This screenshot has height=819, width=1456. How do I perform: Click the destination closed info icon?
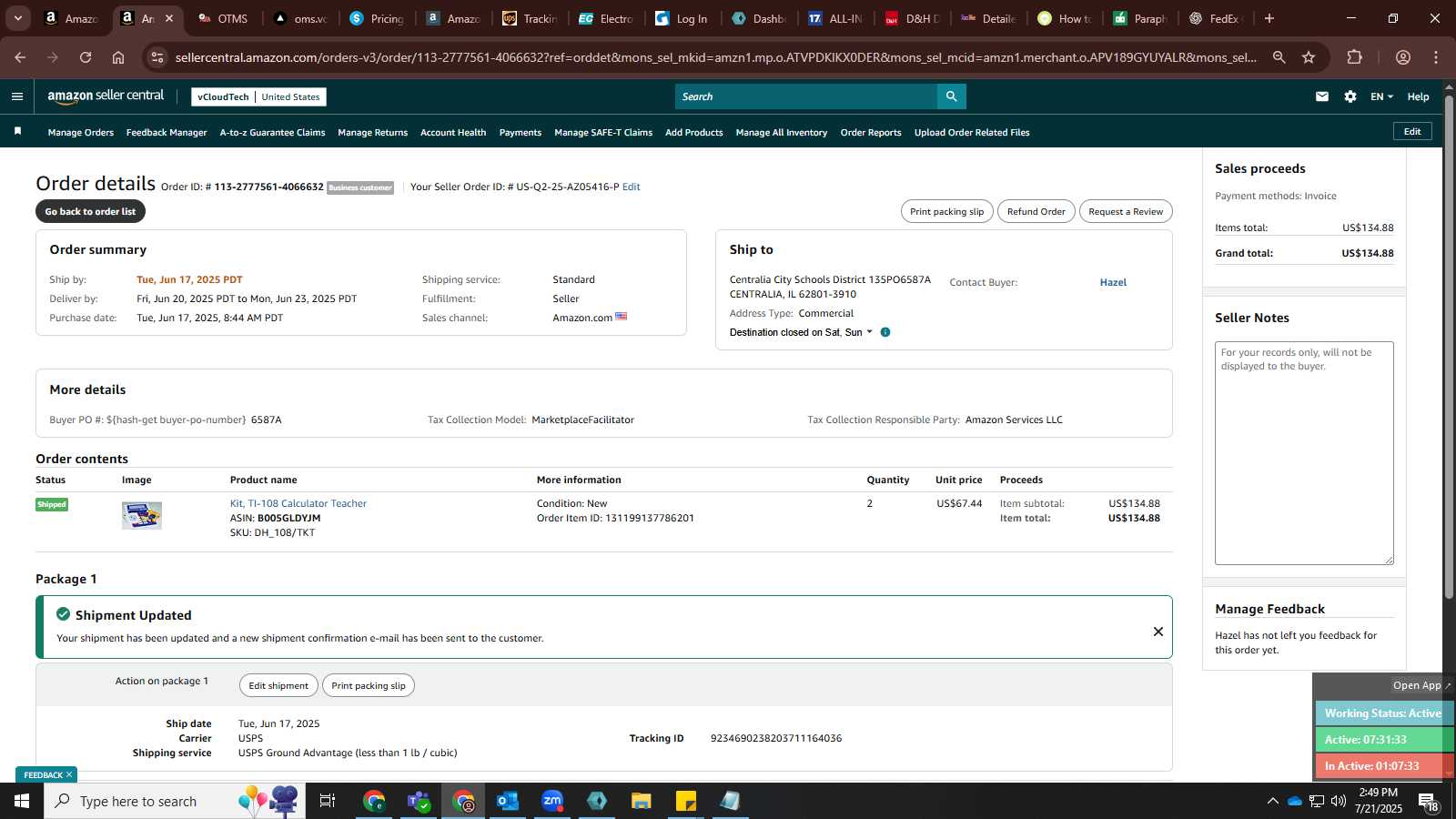[885, 332]
